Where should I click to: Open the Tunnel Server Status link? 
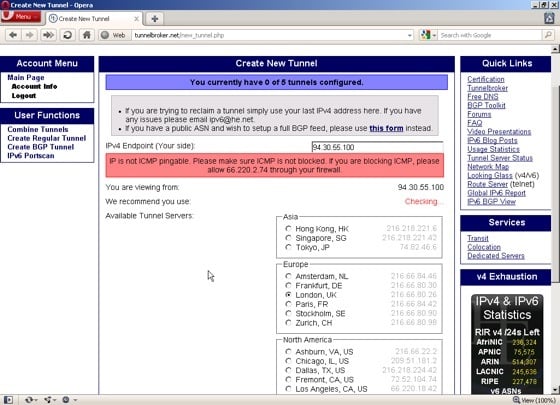point(500,158)
